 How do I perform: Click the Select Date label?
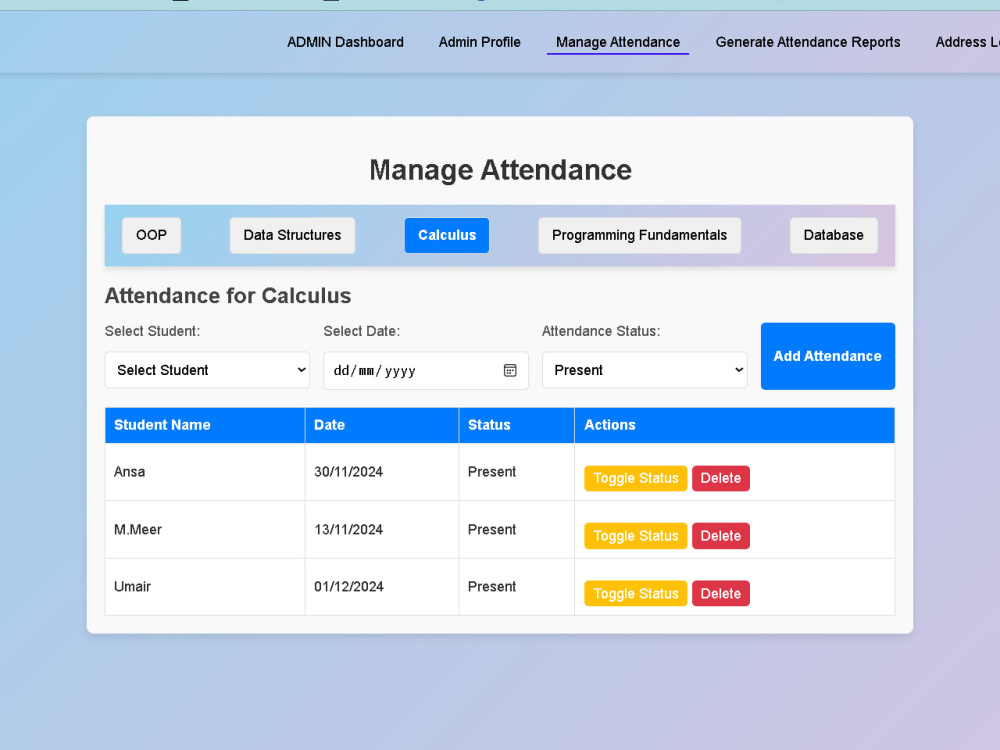[362, 331]
